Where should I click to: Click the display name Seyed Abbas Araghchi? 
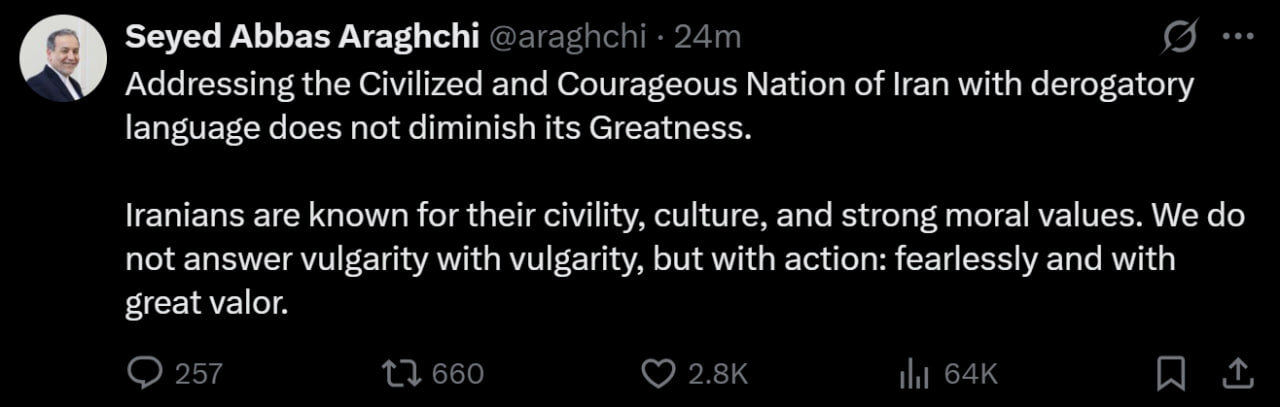pyautogui.click(x=302, y=38)
